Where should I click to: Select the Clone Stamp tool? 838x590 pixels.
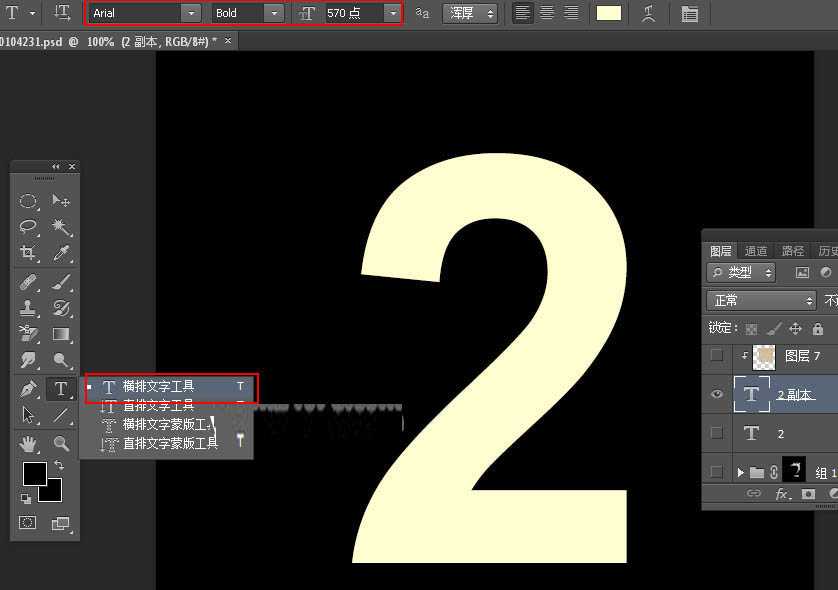point(30,309)
